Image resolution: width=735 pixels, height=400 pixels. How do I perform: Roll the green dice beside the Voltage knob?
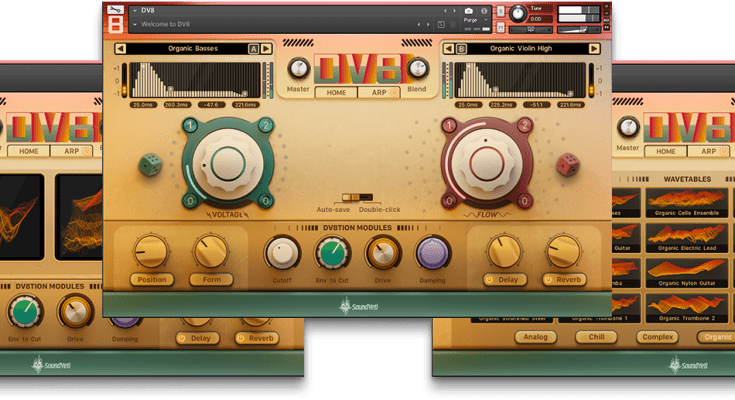(x=149, y=162)
